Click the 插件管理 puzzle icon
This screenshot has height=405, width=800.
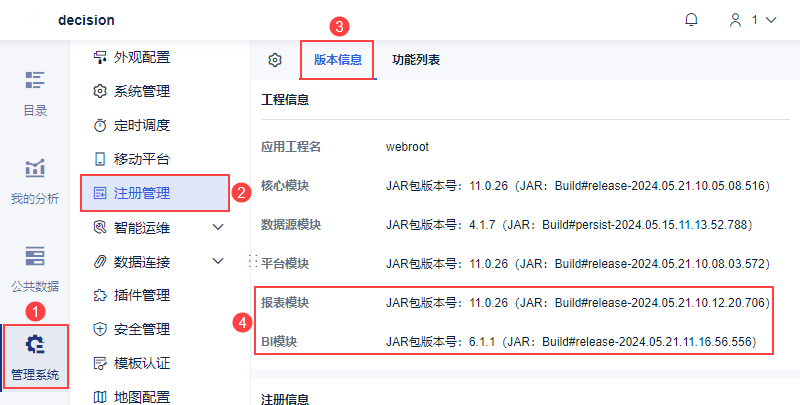tap(99, 295)
